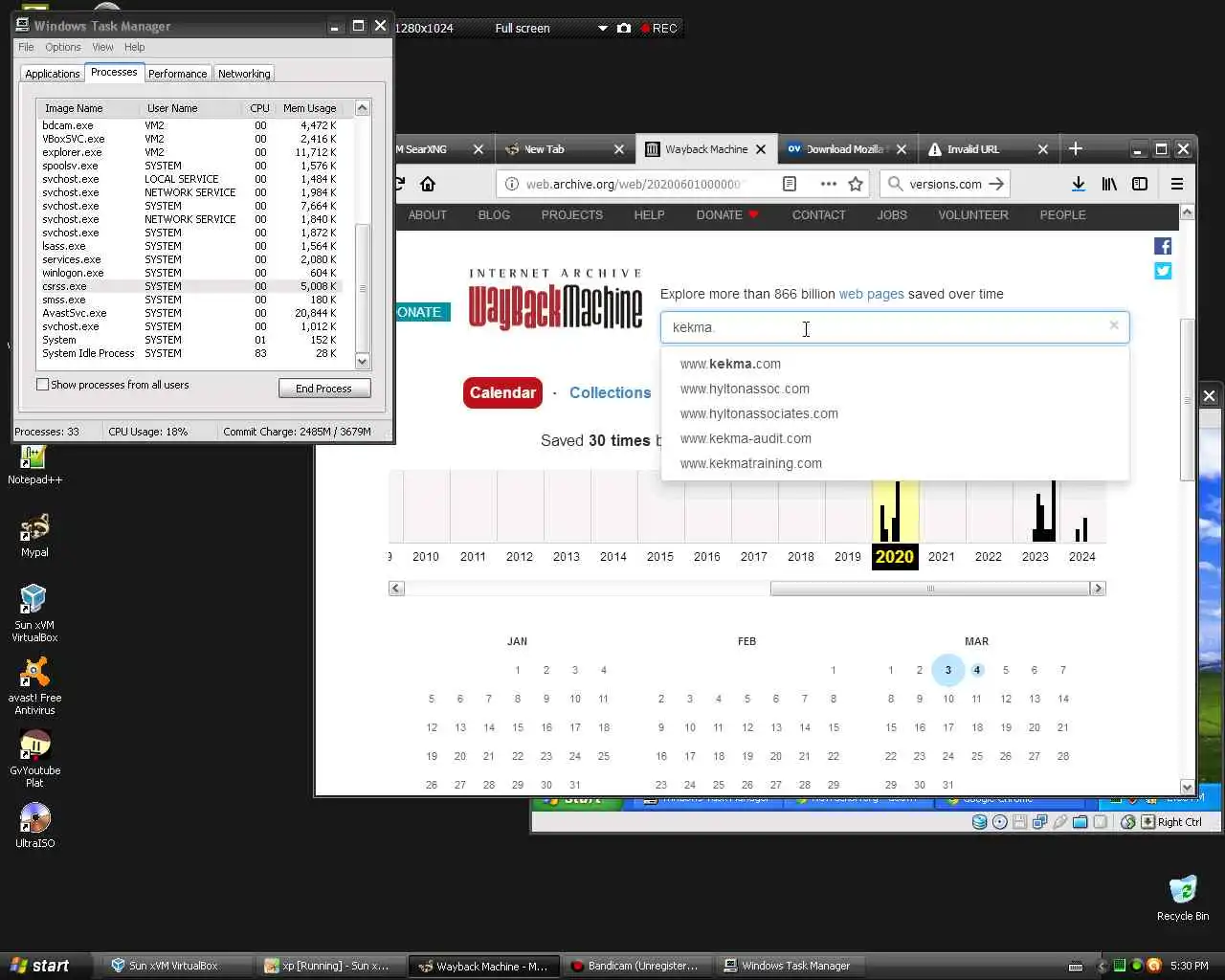Open BLOG in archive navigation bar
Screen dimensions: 1225x980
click(x=494, y=215)
